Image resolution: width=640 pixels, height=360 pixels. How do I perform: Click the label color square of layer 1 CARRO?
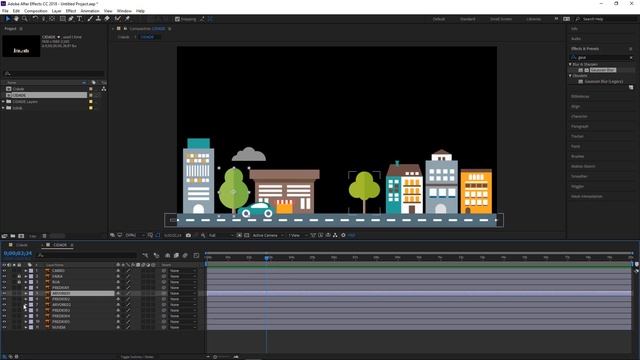click(x=31, y=271)
